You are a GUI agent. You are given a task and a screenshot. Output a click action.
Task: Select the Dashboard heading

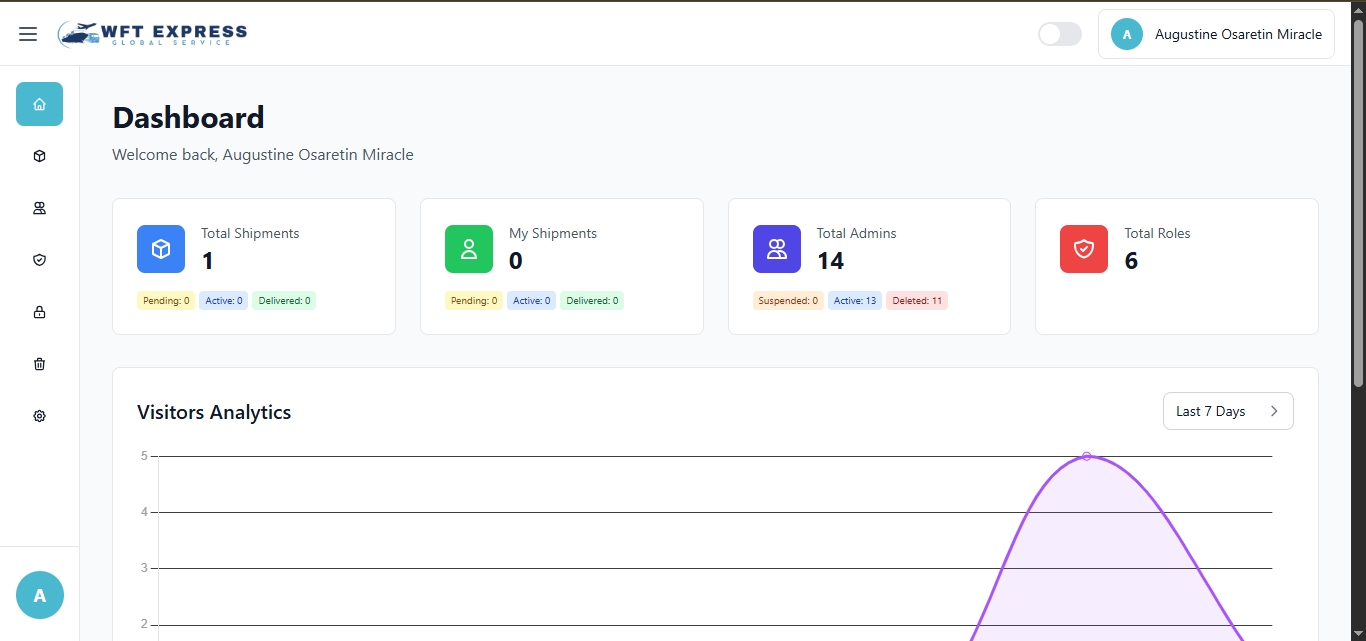point(188,117)
